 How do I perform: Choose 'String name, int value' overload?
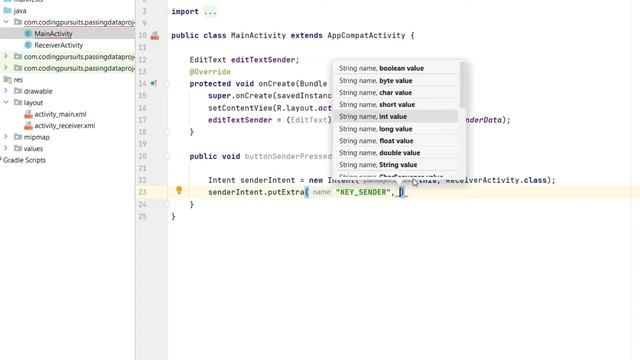coord(396,116)
